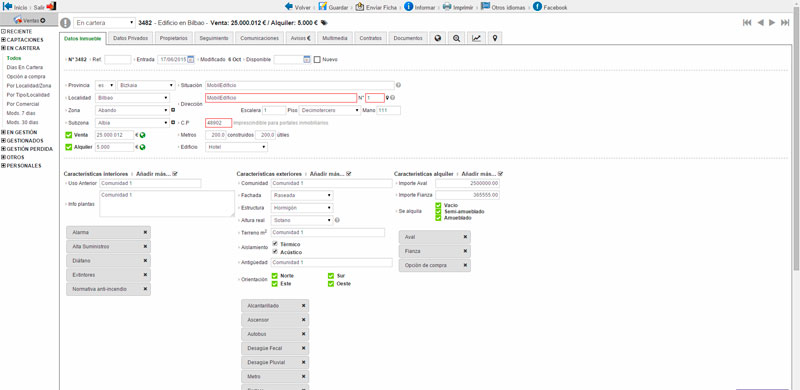The height and width of the screenshot is (390, 800).
Task: Open the magnifier search icon tab
Action: click(x=457, y=38)
